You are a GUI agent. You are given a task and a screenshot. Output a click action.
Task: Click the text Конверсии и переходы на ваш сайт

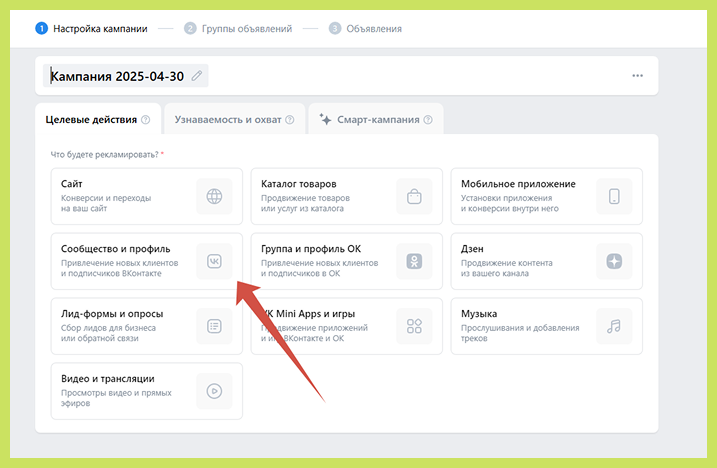pos(106,203)
